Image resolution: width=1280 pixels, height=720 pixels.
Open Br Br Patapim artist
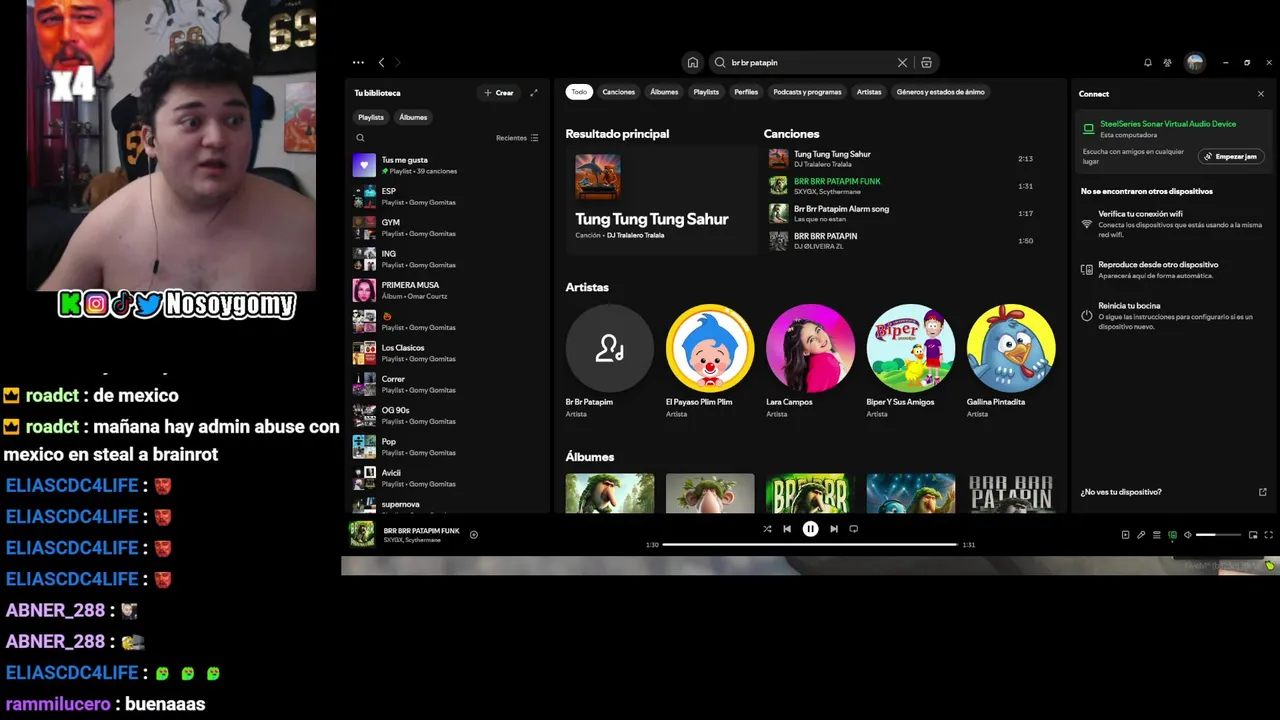[x=610, y=362]
